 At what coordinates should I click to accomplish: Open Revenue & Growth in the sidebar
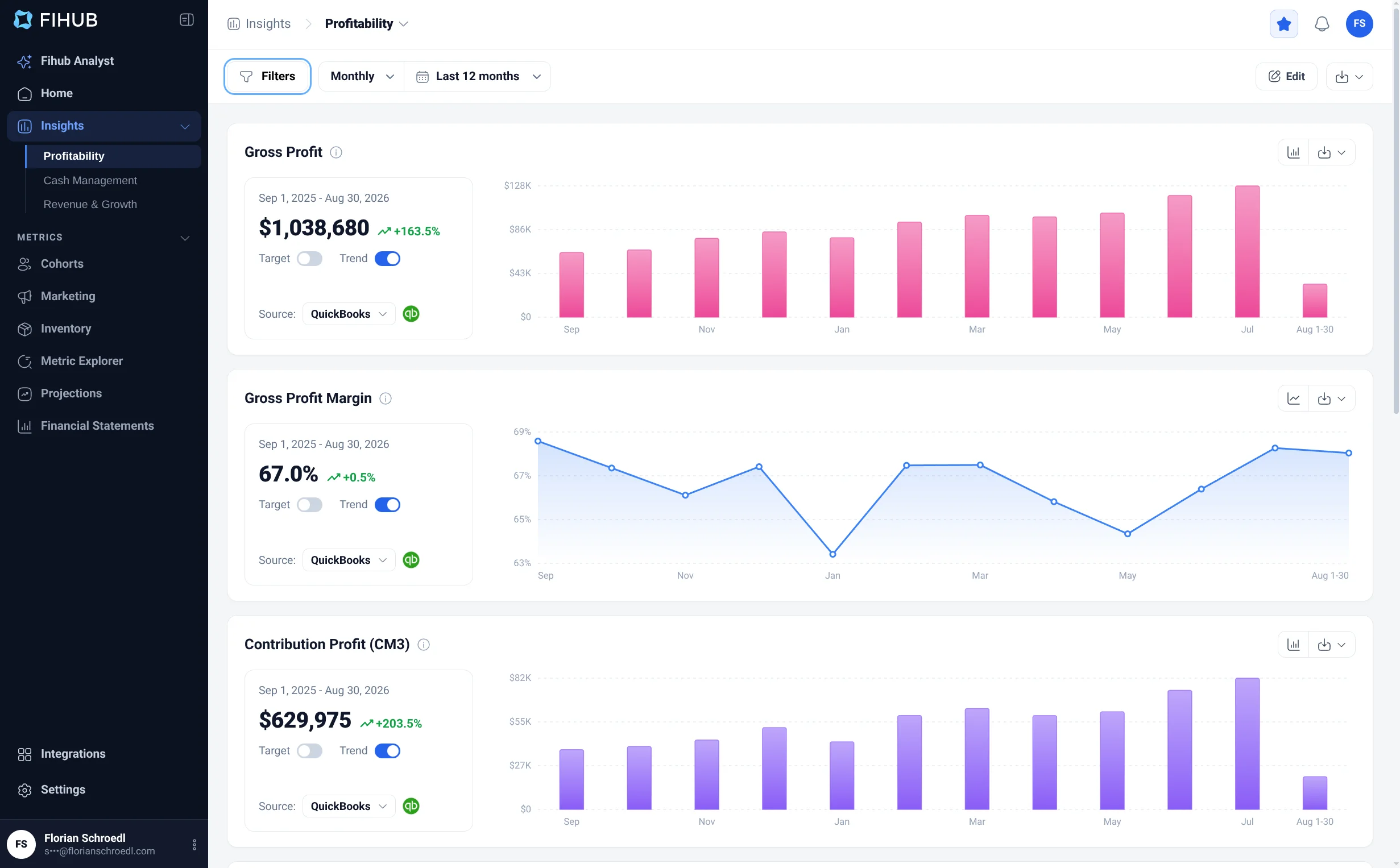click(x=90, y=205)
